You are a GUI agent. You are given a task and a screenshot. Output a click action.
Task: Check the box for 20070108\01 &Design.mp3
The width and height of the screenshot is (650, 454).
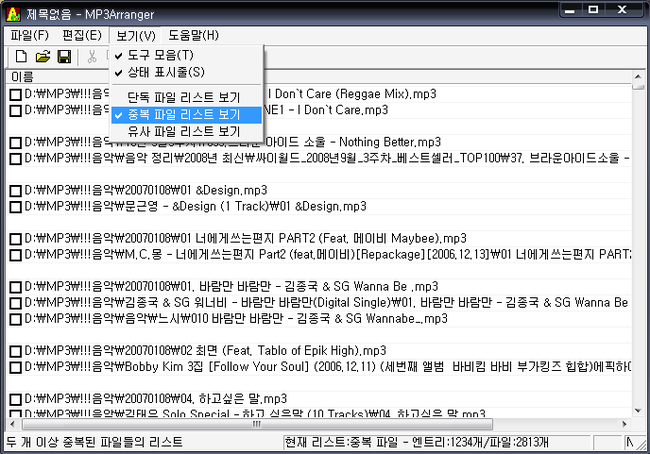tap(16, 191)
